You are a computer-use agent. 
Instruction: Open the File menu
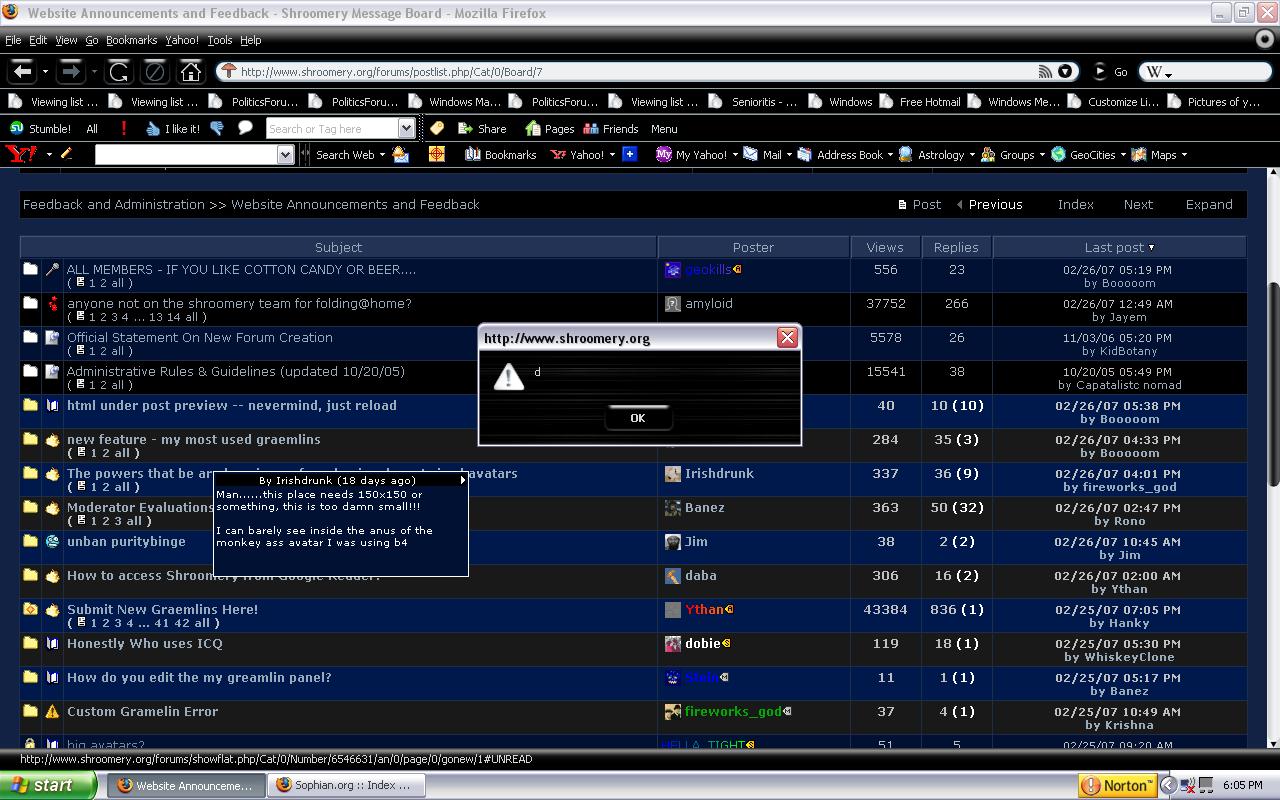13,40
